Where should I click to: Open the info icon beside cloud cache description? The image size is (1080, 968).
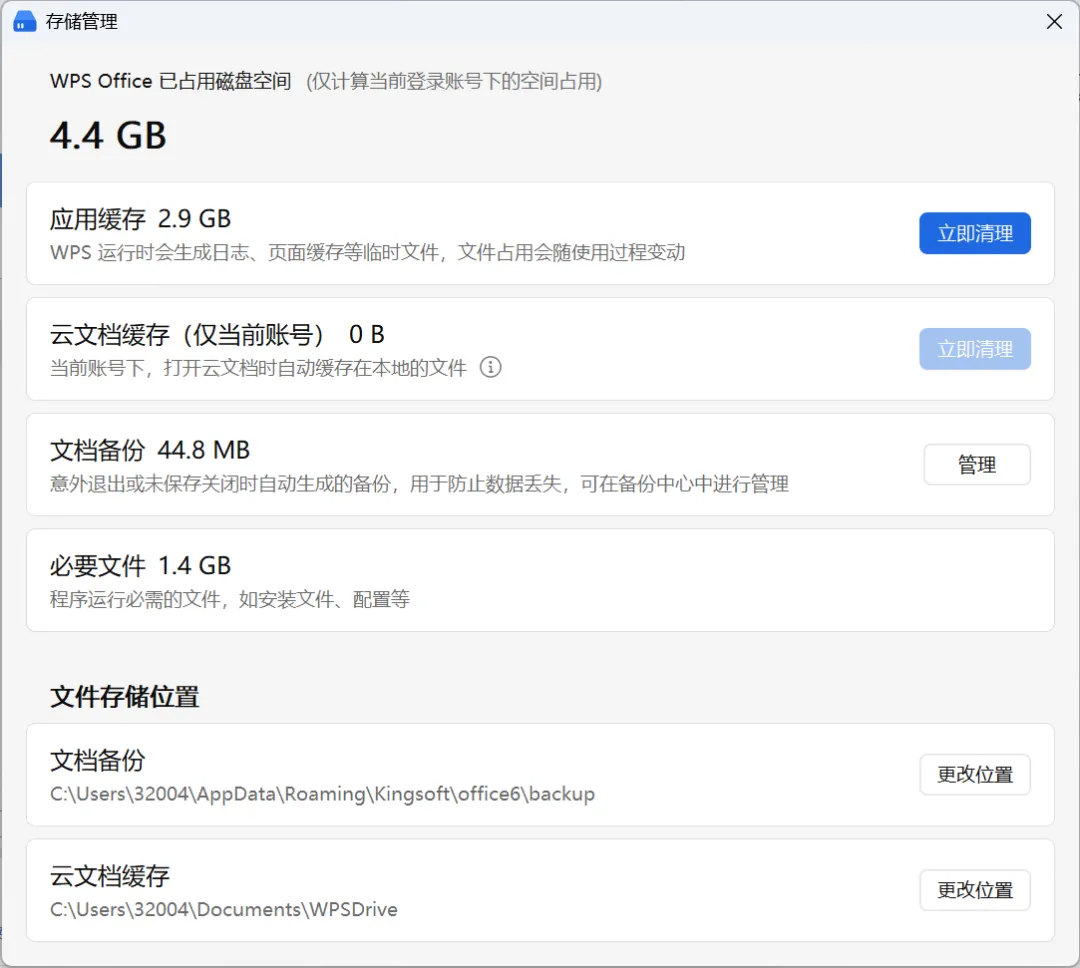click(490, 367)
